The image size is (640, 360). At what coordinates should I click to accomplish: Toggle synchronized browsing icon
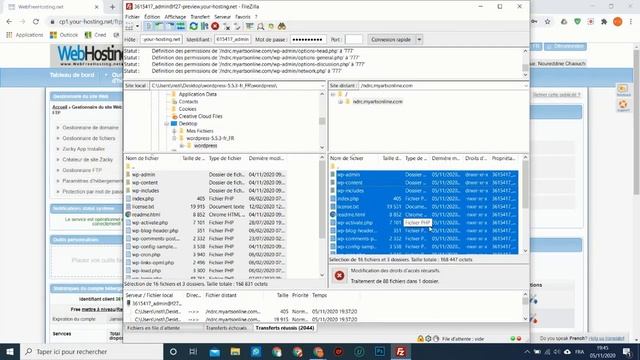pyautogui.click(x=271, y=27)
